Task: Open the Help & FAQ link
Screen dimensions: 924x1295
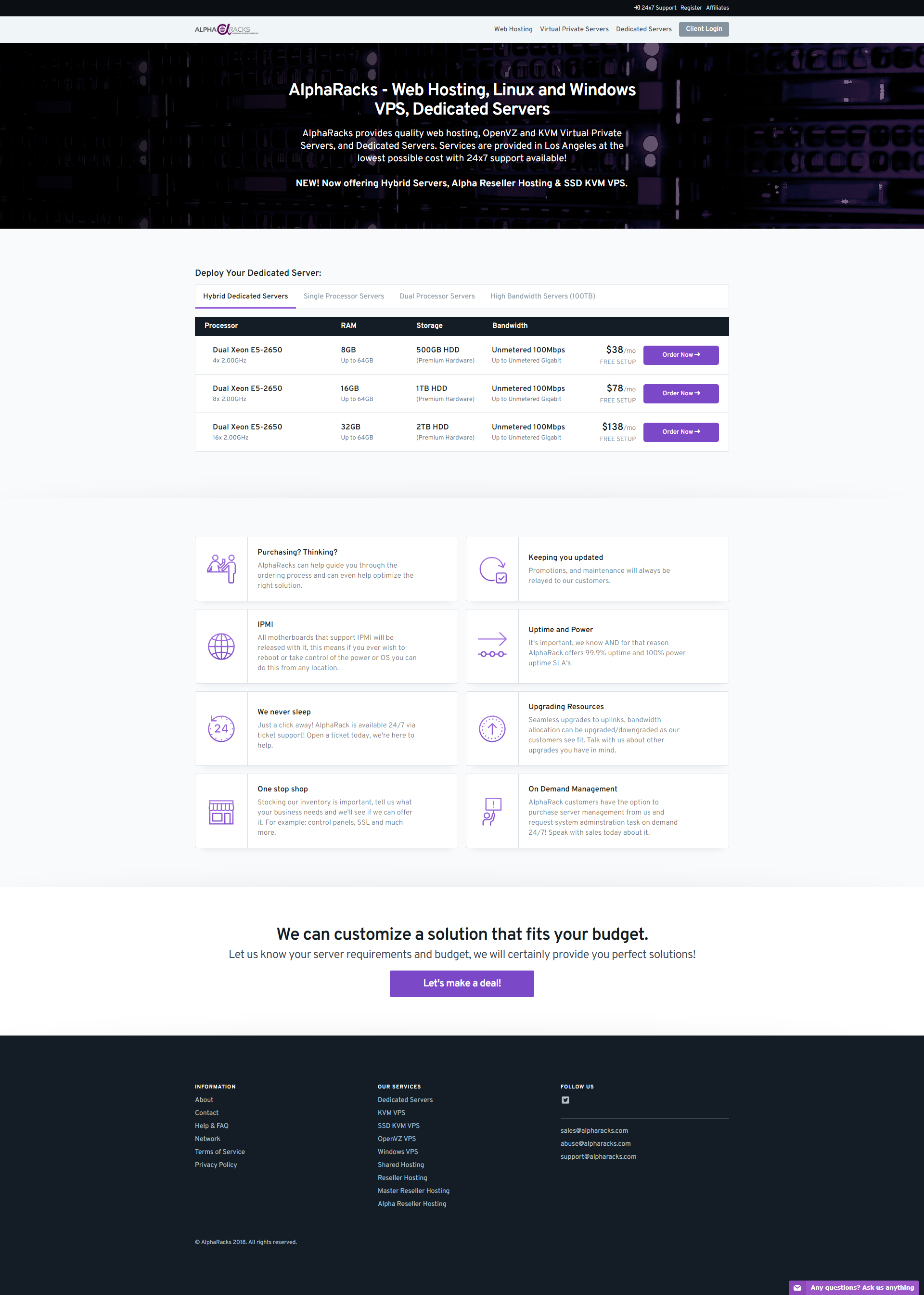Action: [x=212, y=1126]
